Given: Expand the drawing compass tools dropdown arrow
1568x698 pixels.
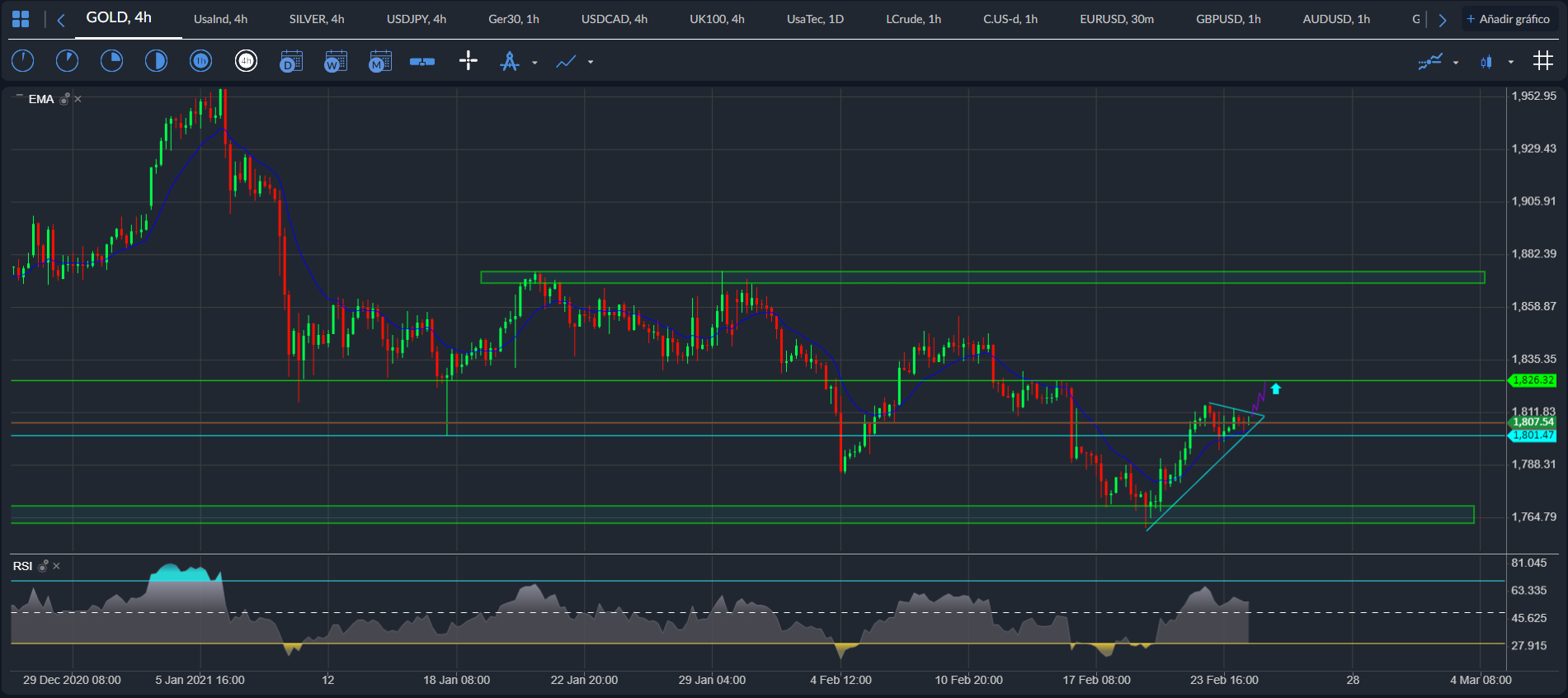Looking at the screenshot, I should (534, 63).
